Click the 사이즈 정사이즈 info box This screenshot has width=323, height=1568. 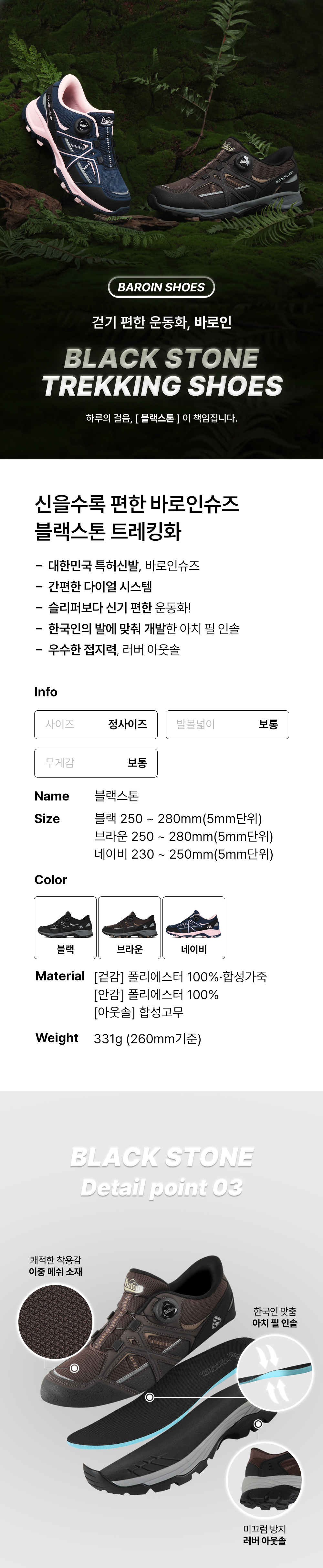[96, 724]
